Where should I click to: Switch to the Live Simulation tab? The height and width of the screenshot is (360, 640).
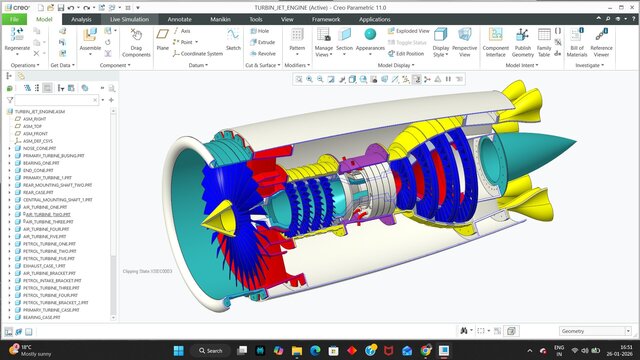(129, 19)
